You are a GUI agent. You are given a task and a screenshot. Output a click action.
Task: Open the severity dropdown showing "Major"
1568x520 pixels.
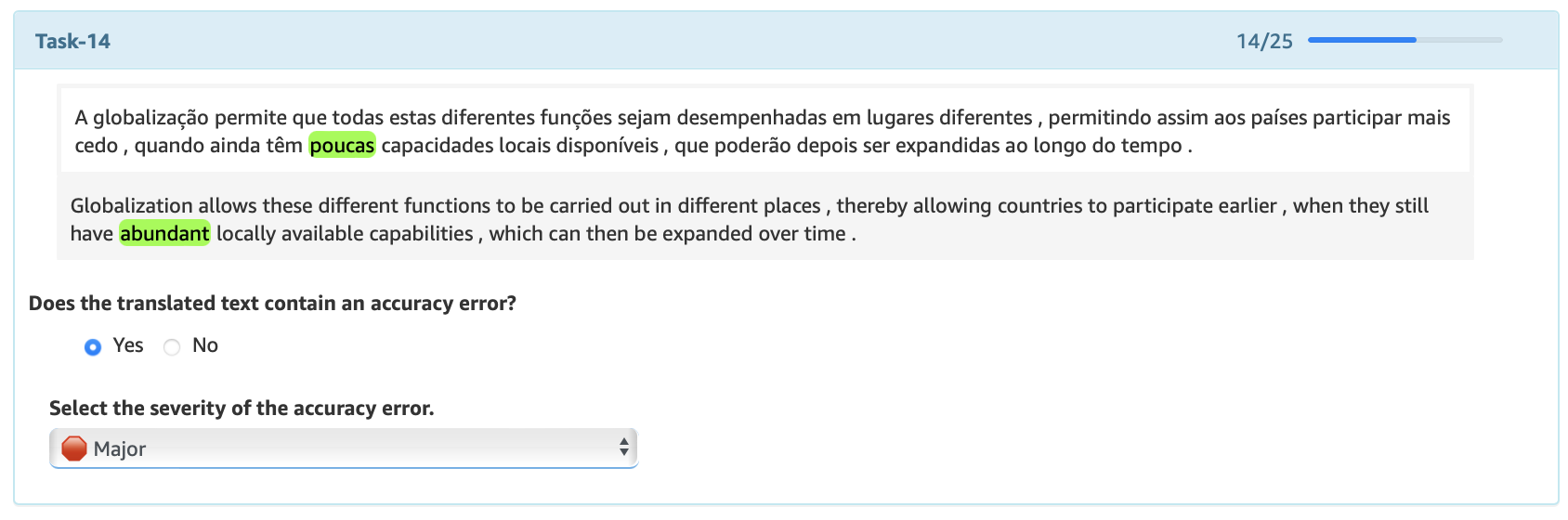coord(344,448)
